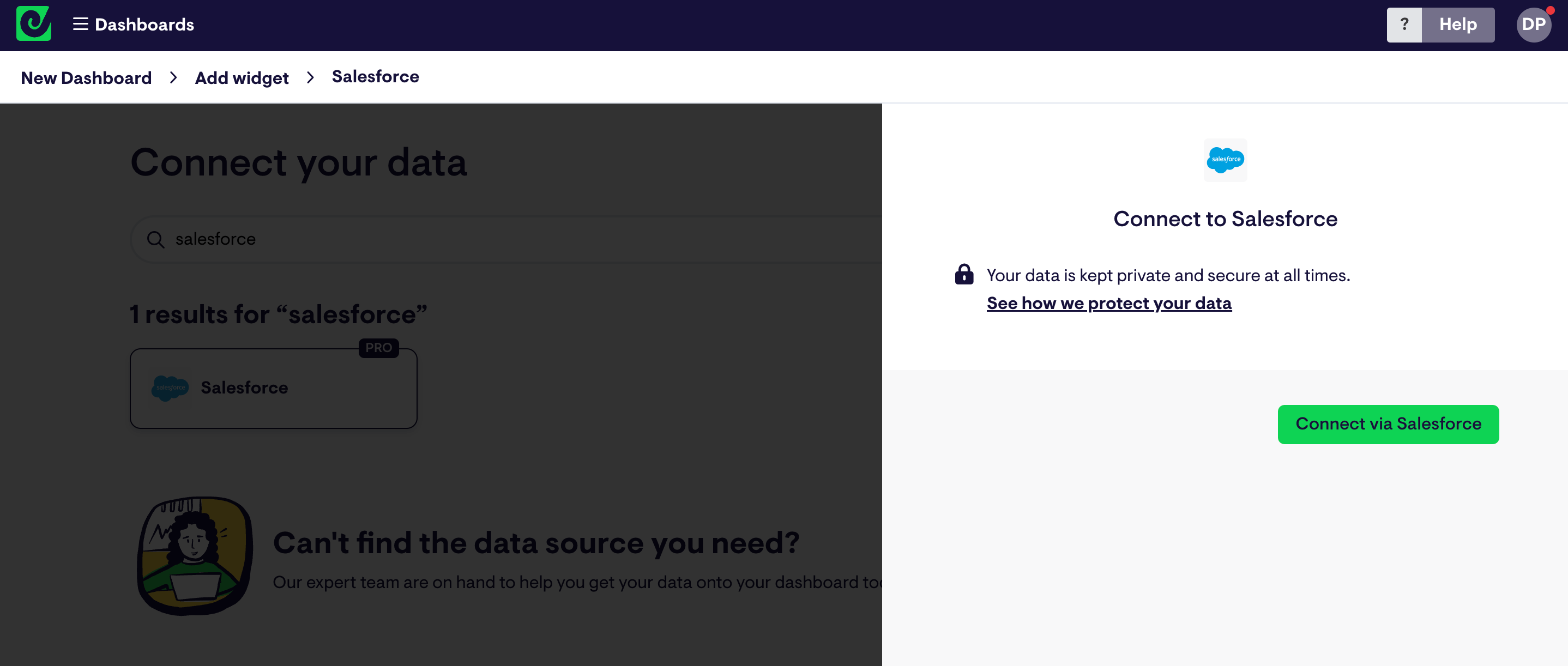Click the search magnifier icon
The width and height of the screenshot is (1568, 666).
click(156, 239)
